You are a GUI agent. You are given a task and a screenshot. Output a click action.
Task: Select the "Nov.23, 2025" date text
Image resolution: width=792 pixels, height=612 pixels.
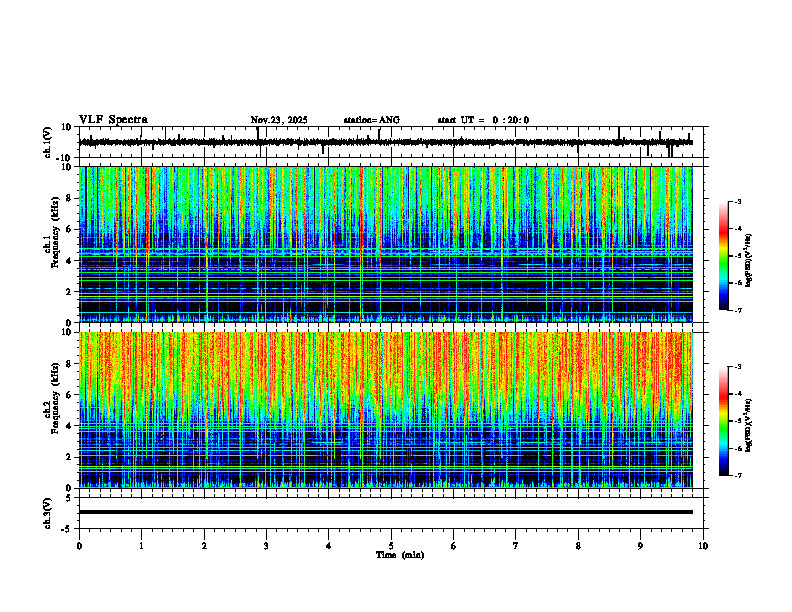tap(279, 120)
